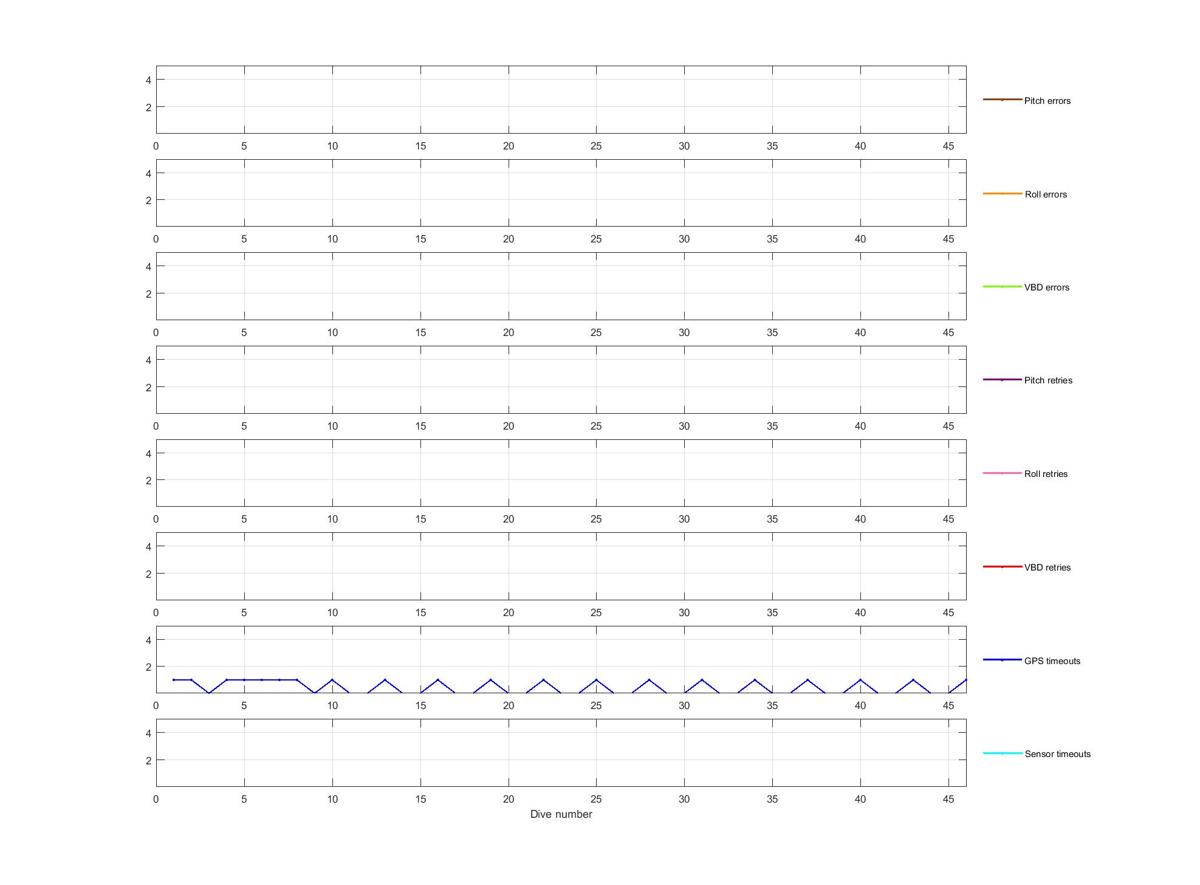The height and width of the screenshot is (885, 1200).
Task: Click the 'Roll errors' legend label
Action: point(1045,194)
